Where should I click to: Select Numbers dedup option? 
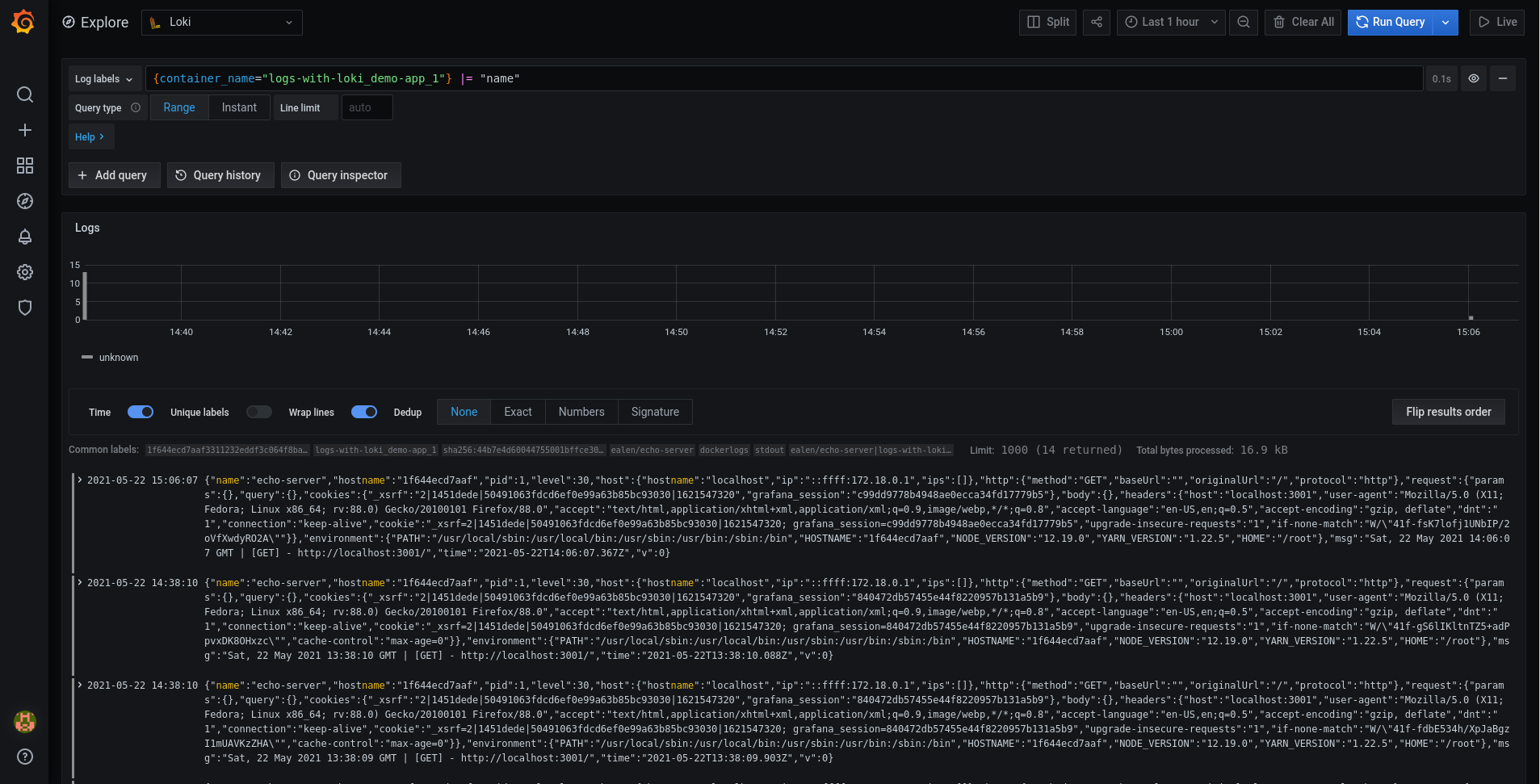tap(581, 412)
